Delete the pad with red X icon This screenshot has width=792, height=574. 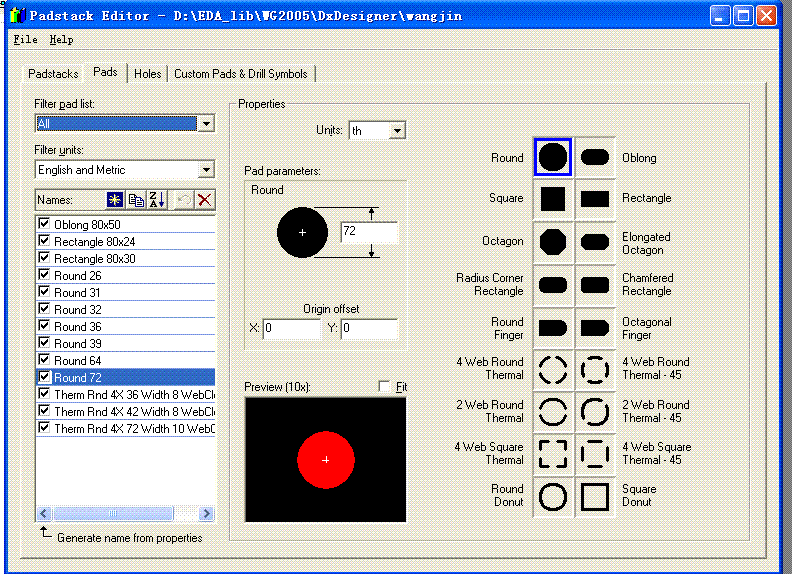click(205, 200)
